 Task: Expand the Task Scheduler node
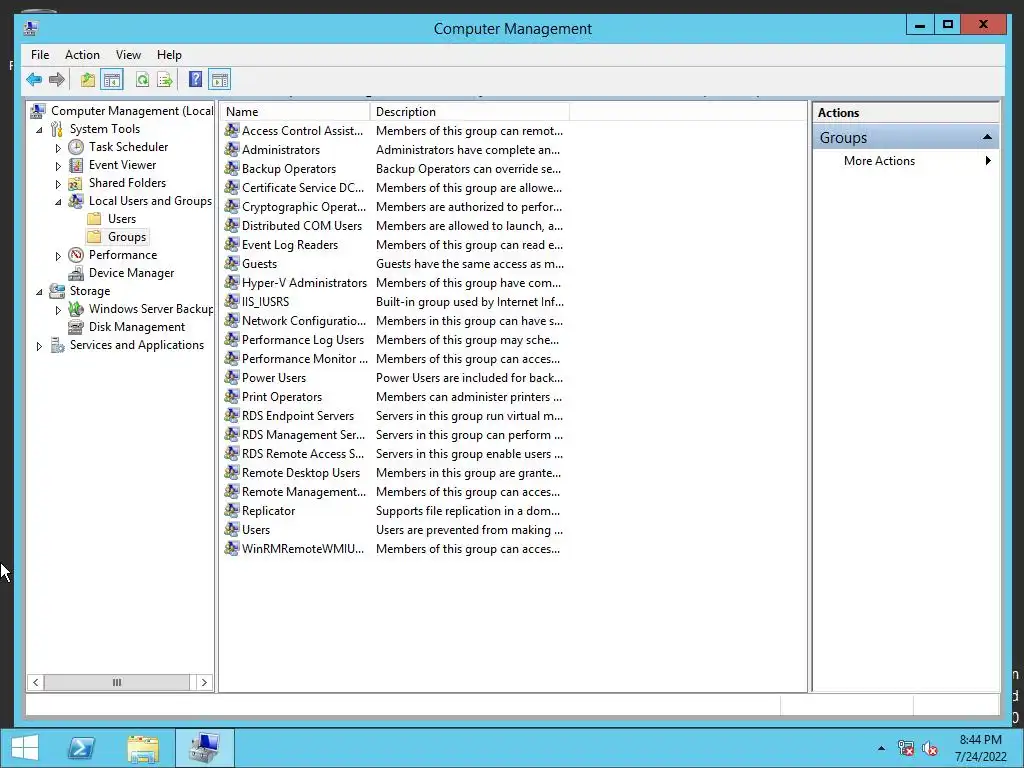tap(58, 148)
